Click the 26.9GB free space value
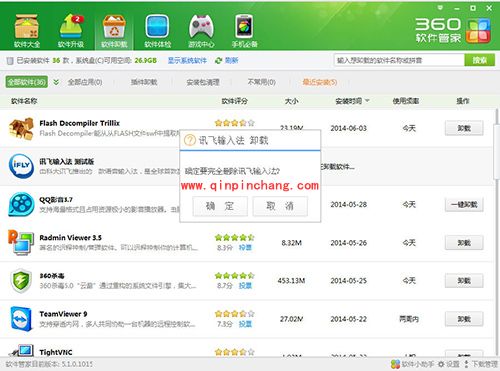This screenshot has width=500, height=371. [x=146, y=61]
